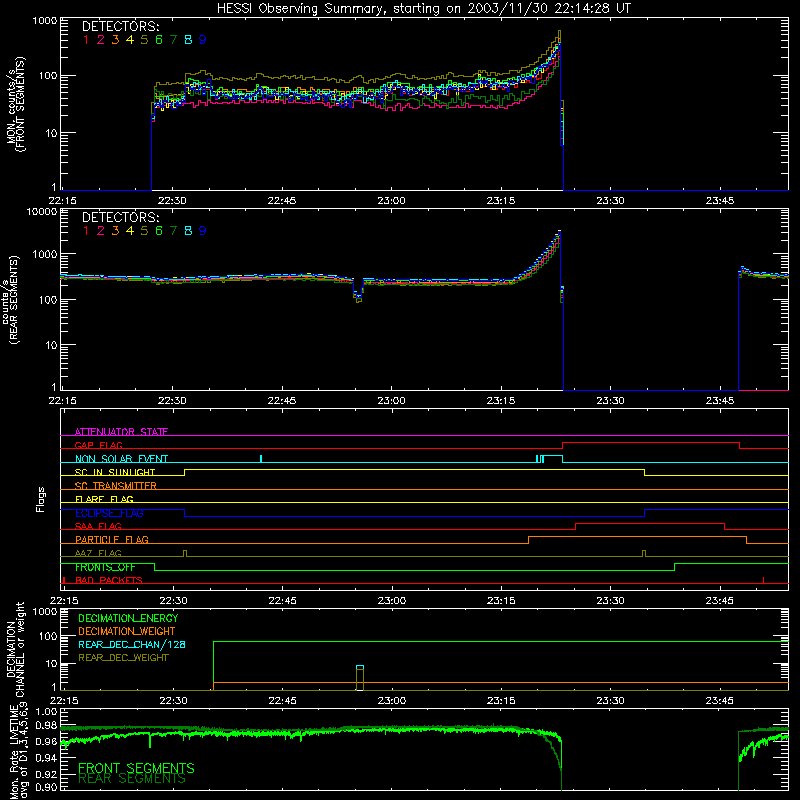Viewport: 800px width, 800px height.
Task: Click the 22:30 tick under Flags panel
Action: [x=173, y=601]
